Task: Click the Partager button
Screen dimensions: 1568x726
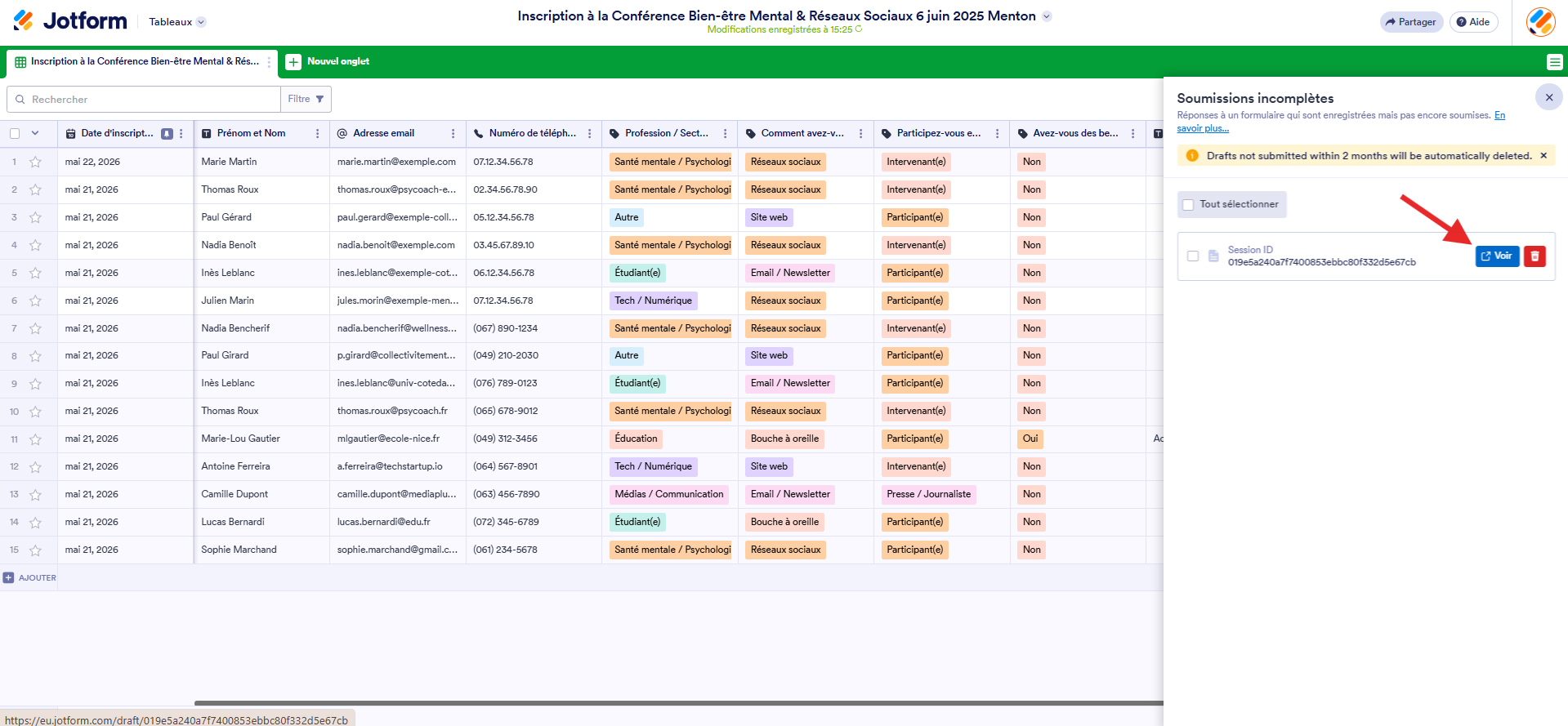Action: point(1411,22)
